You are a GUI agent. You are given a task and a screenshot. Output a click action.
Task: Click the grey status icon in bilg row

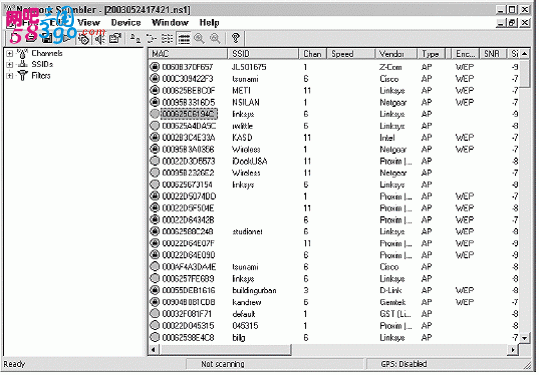coord(155,337)
